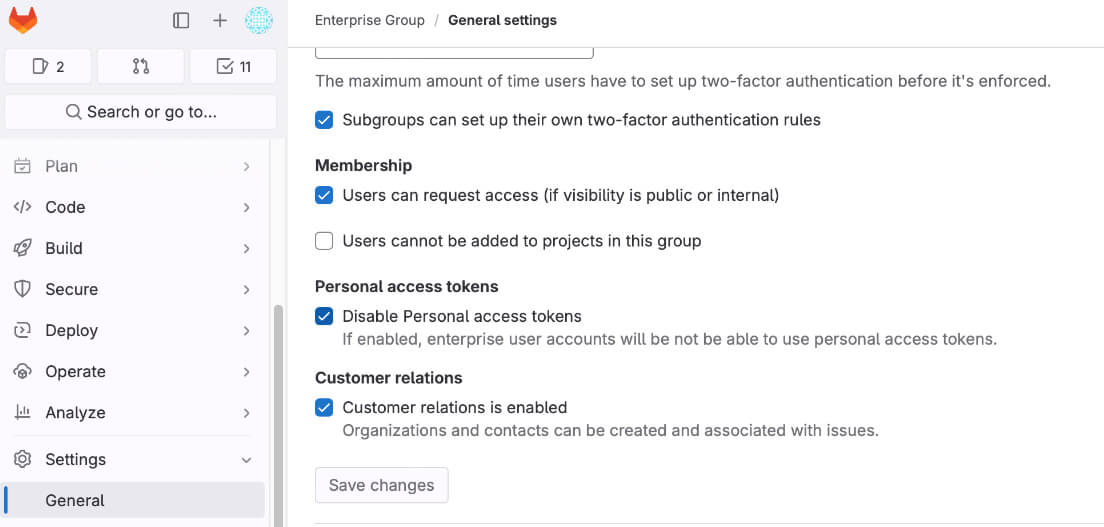This screenshot has height=527, width=1104.
Task: Uncheck subgroups two-factor authentication rules
Action: coord(324,120)
